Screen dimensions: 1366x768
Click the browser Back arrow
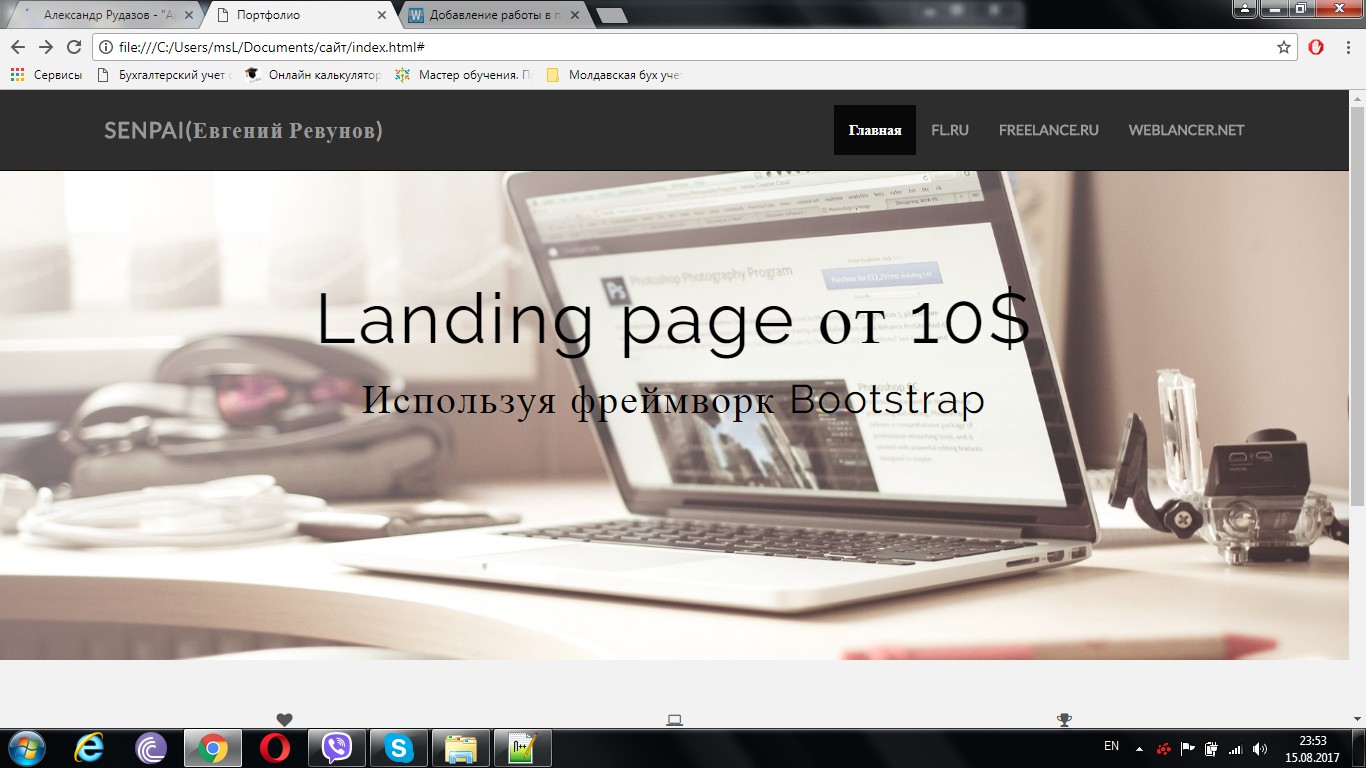coord(17,47)
